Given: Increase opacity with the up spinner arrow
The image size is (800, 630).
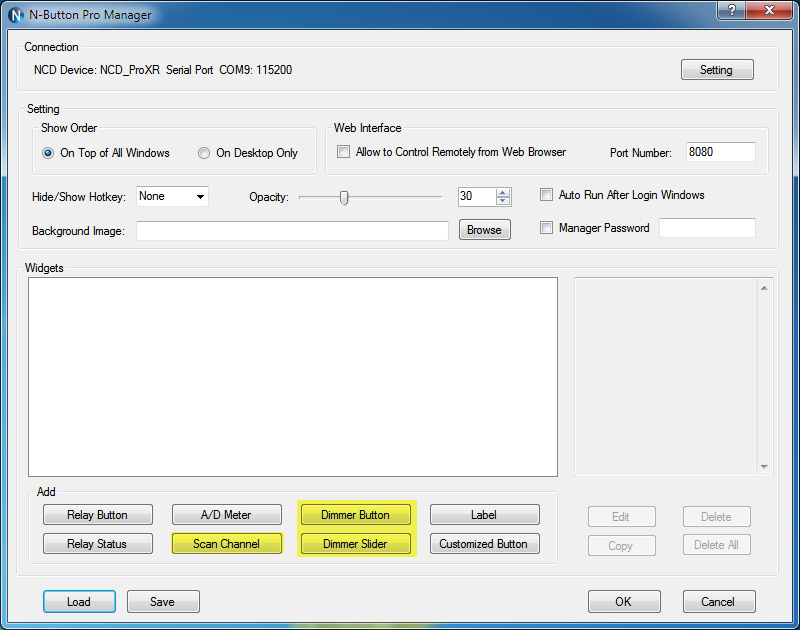Looking at the screenshot, I should coord(503,193).
